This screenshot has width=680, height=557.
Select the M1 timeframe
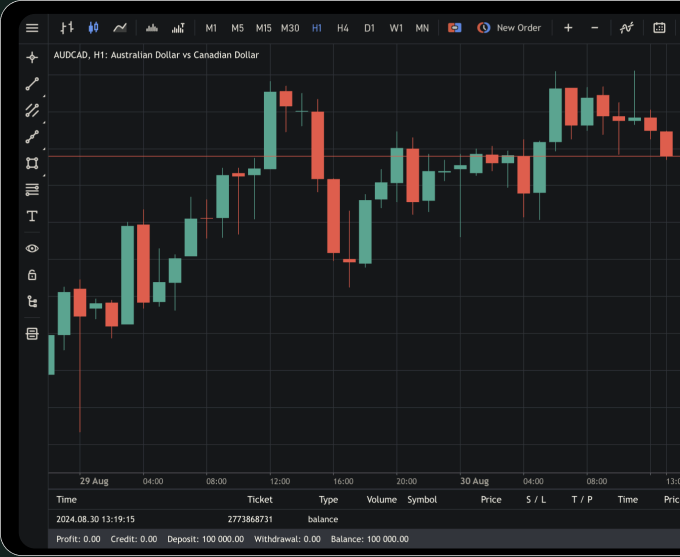click(211, 28)
